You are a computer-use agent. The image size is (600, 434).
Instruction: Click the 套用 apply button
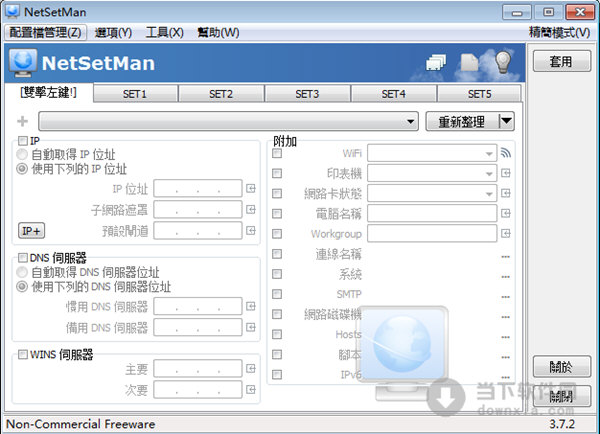point(561,61)
